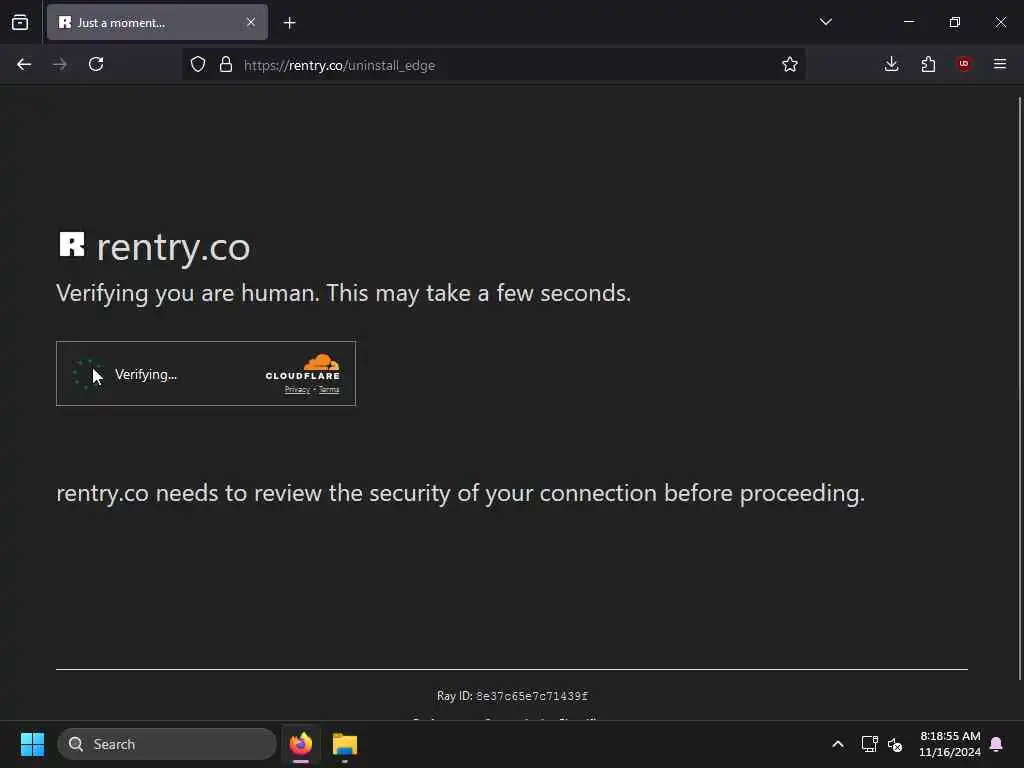The height and width of the screenshot is (768, 1024).
Task: Click "Verifying you are human" message
Action: (344, 293)
